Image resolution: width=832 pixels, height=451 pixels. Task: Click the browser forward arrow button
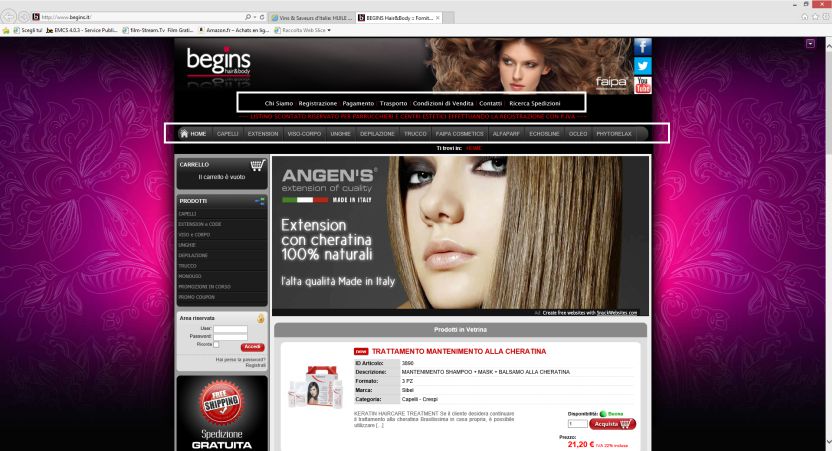tap(23, 18)
